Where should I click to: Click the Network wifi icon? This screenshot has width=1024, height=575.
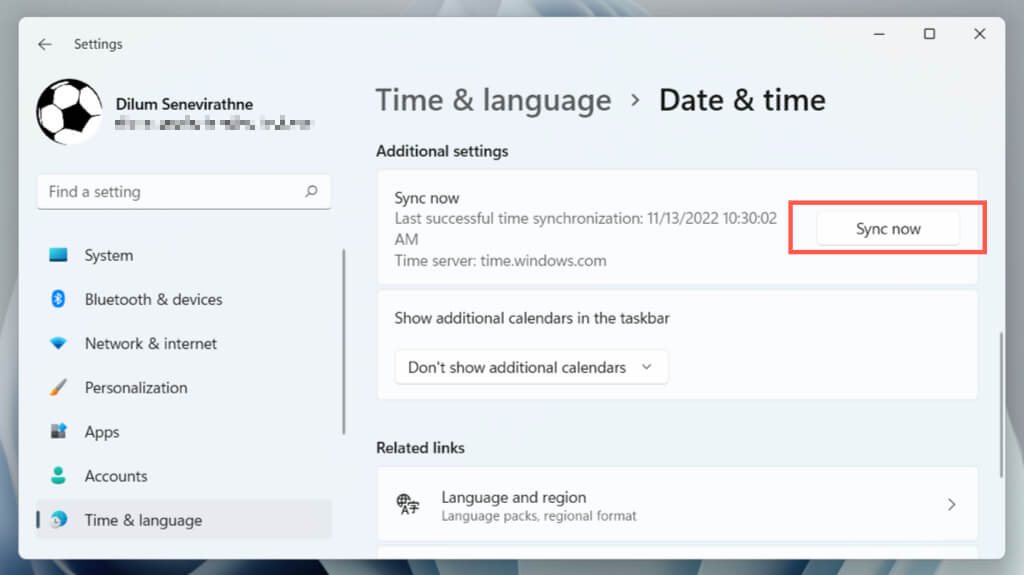pos(59,343)
